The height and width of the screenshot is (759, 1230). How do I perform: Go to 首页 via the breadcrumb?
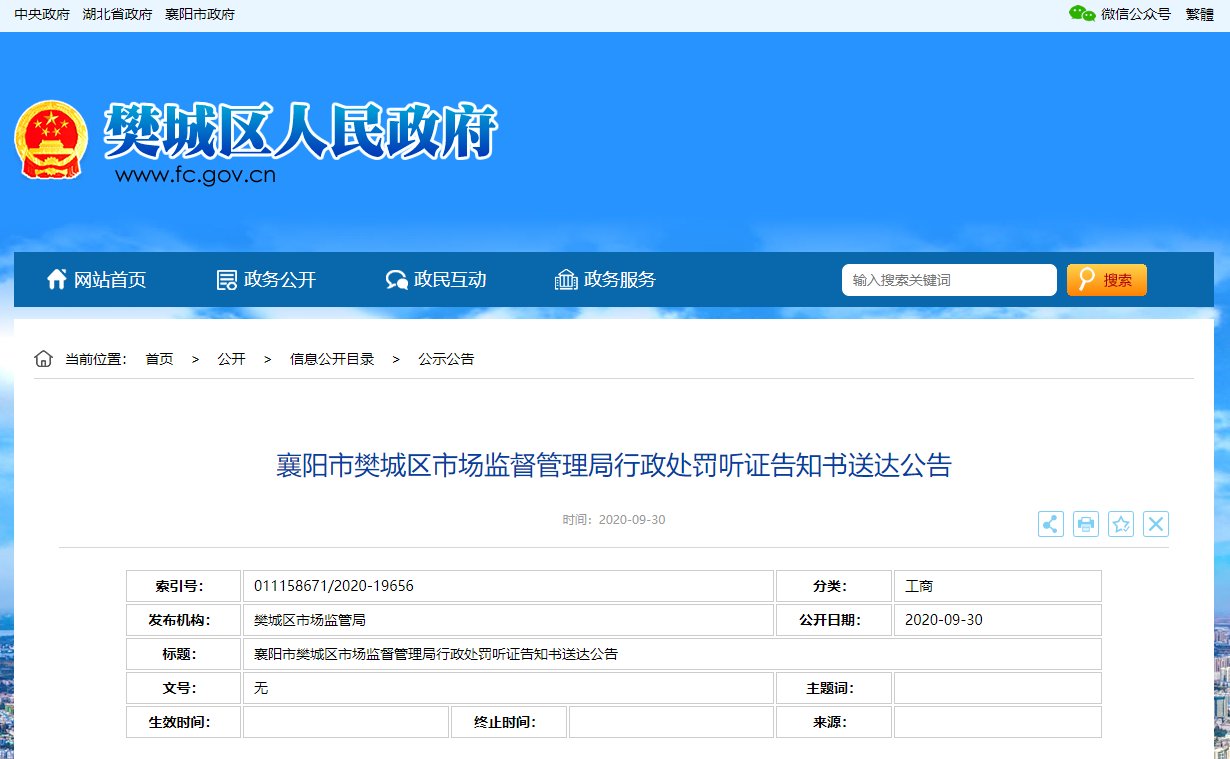coord(158,358)
